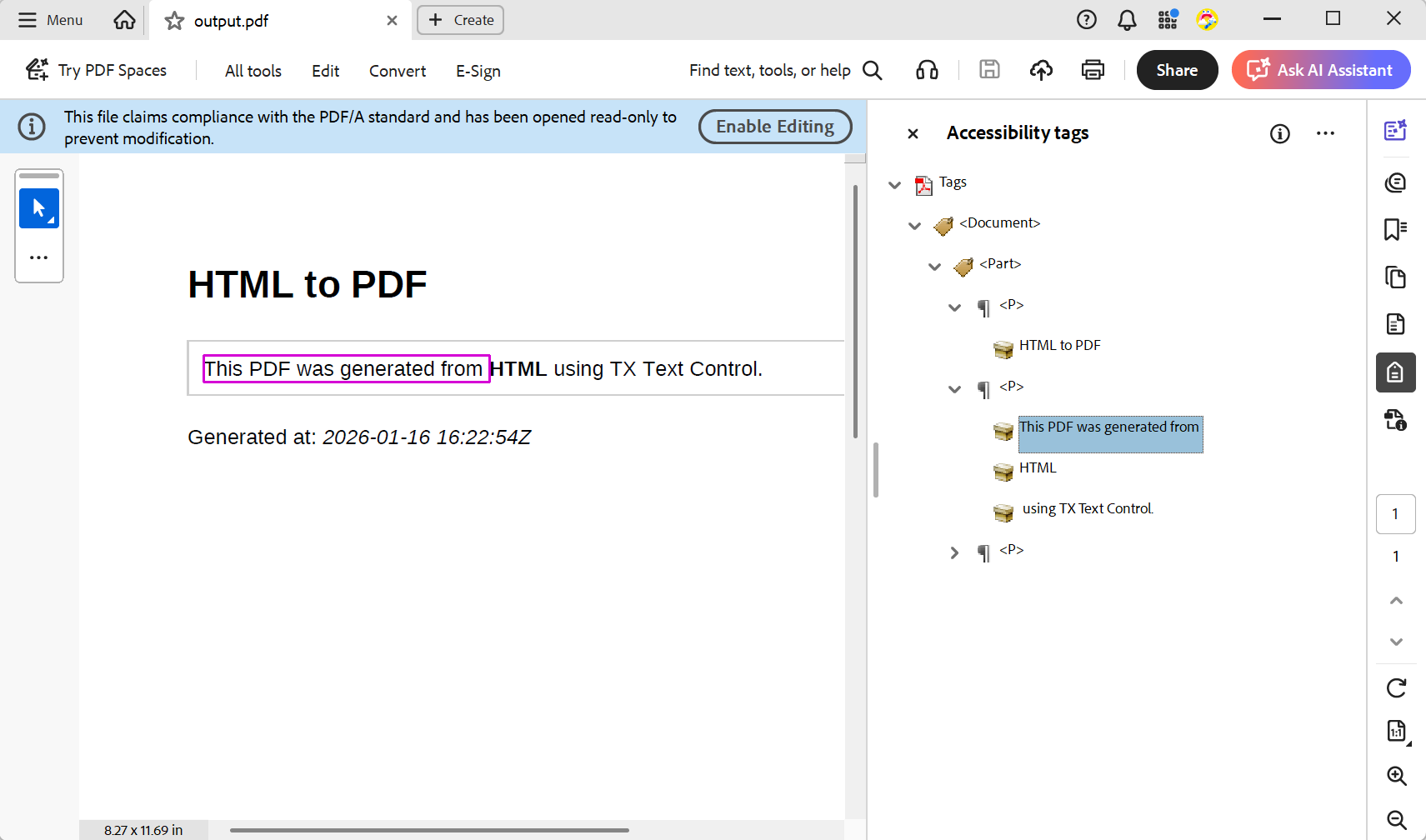
Task: Click the read aloud headphones icon
Action: pos(928,70)
